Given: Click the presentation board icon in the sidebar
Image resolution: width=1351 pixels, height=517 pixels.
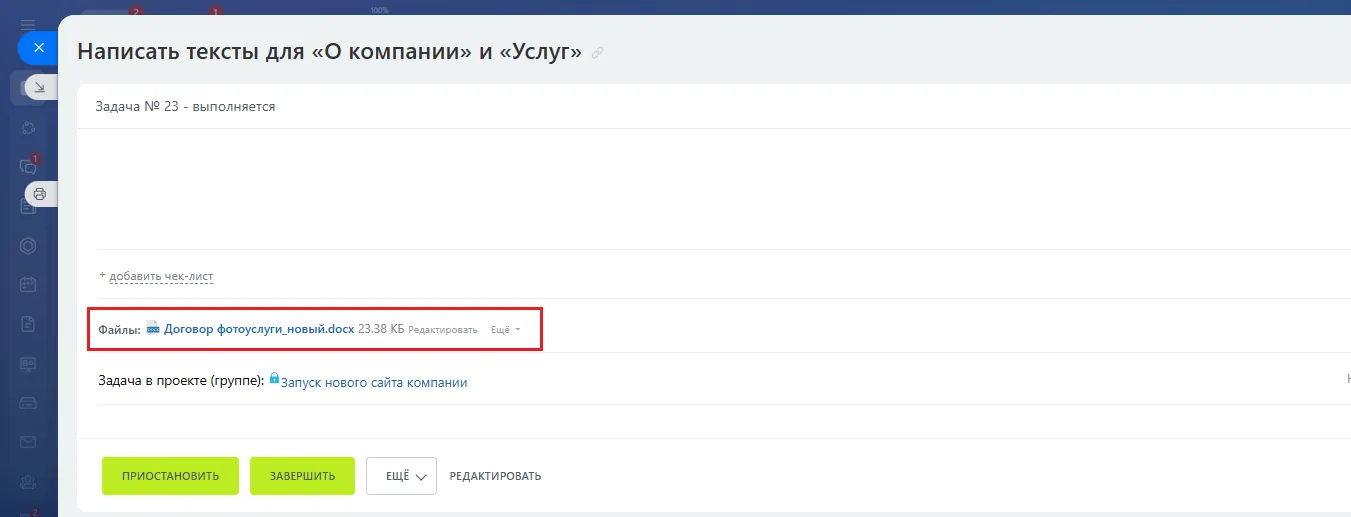Looking at the screenshot, I should [x=28, y=364].
